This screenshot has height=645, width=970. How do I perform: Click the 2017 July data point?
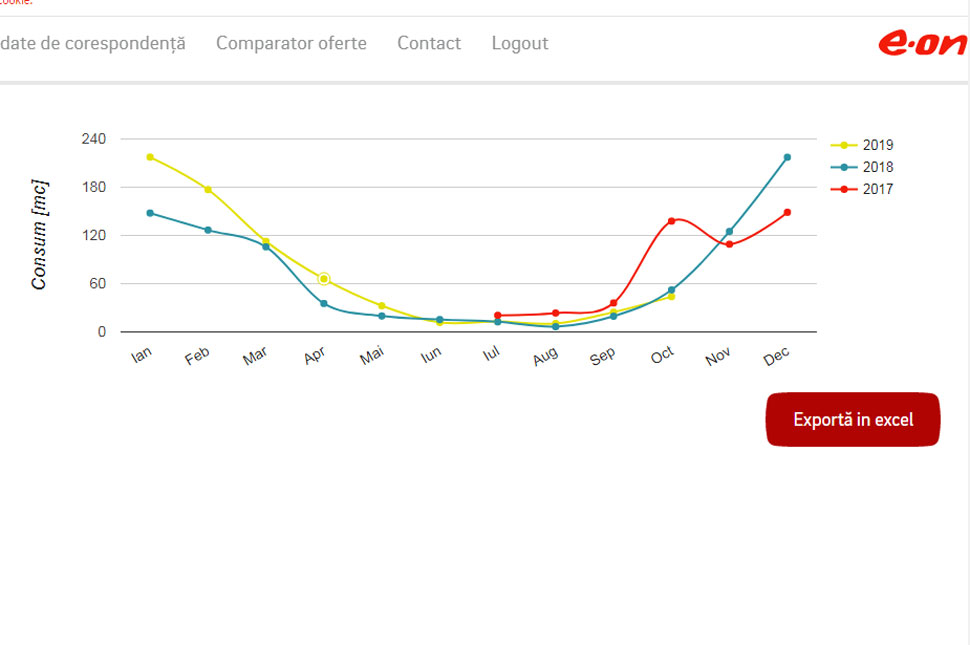(497, 315)
